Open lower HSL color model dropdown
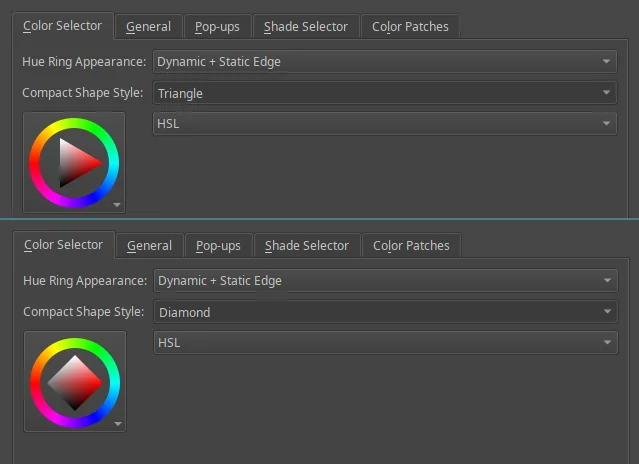The image size is (639, 464). point(386,343)
